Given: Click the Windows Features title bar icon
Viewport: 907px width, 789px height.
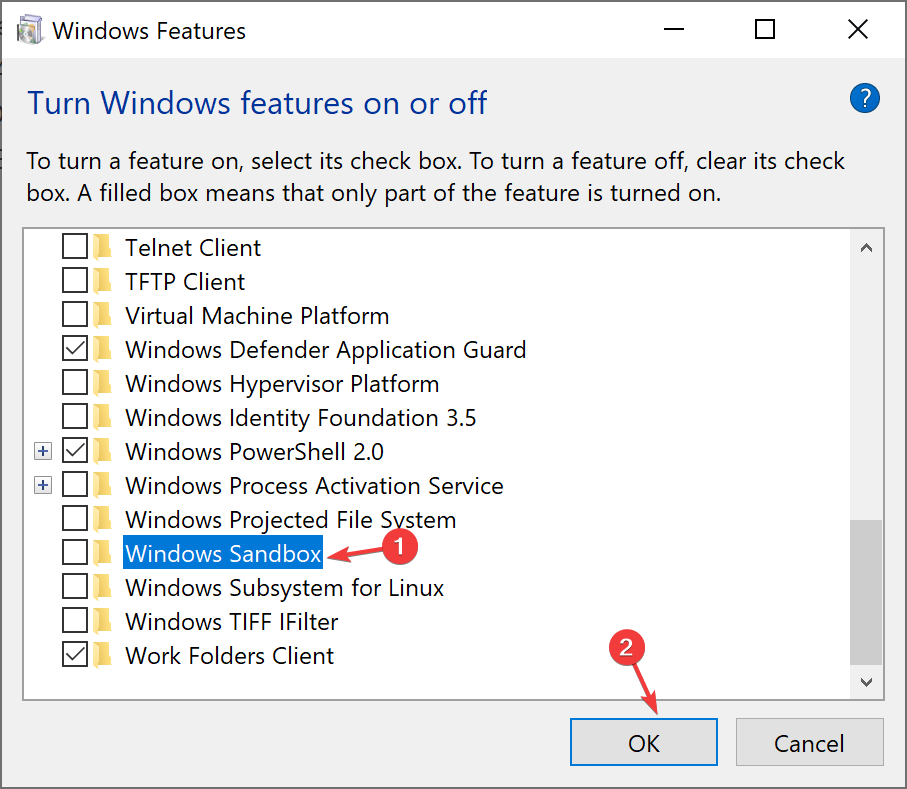Looking at the screenshot, I should click(30, 30).
